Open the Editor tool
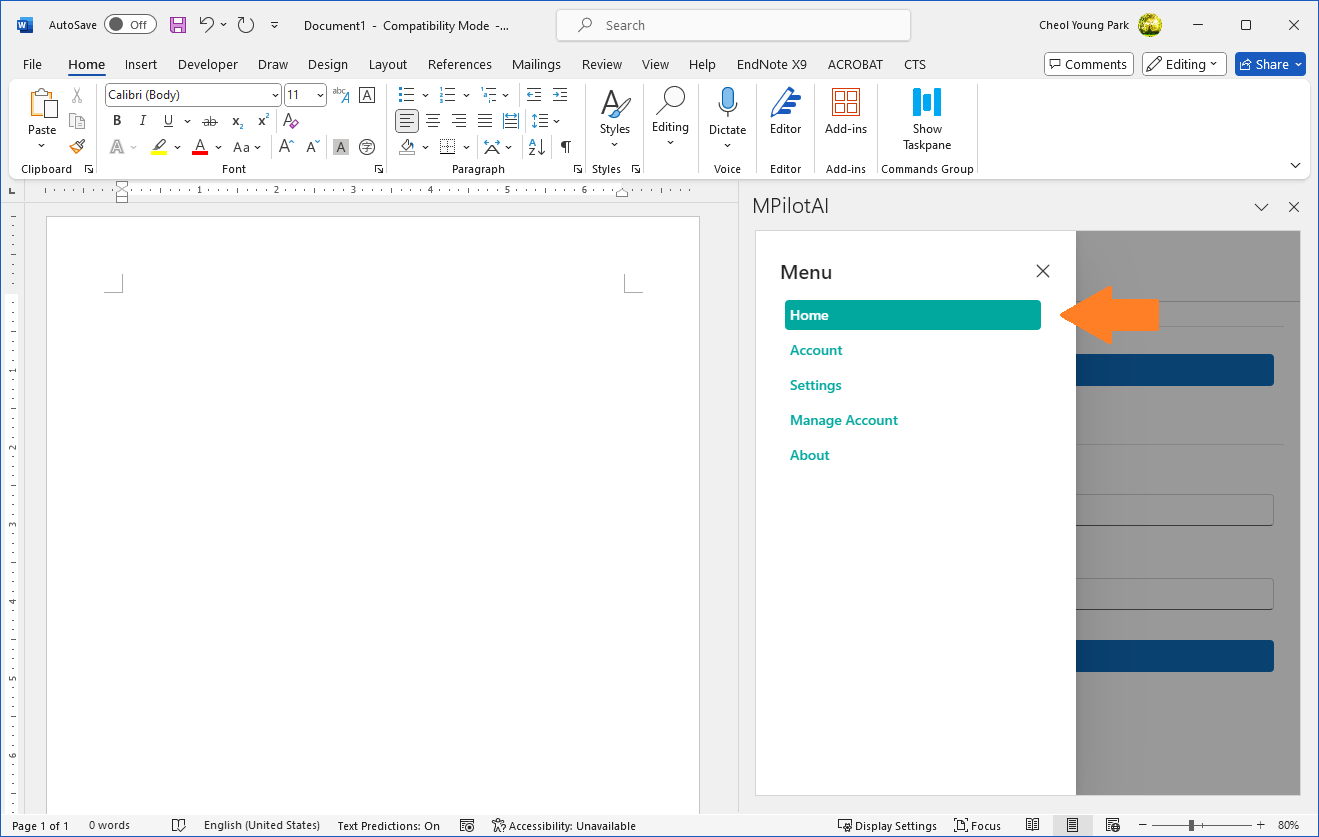This screenshot has height=837, width=1319. (786, 111)
